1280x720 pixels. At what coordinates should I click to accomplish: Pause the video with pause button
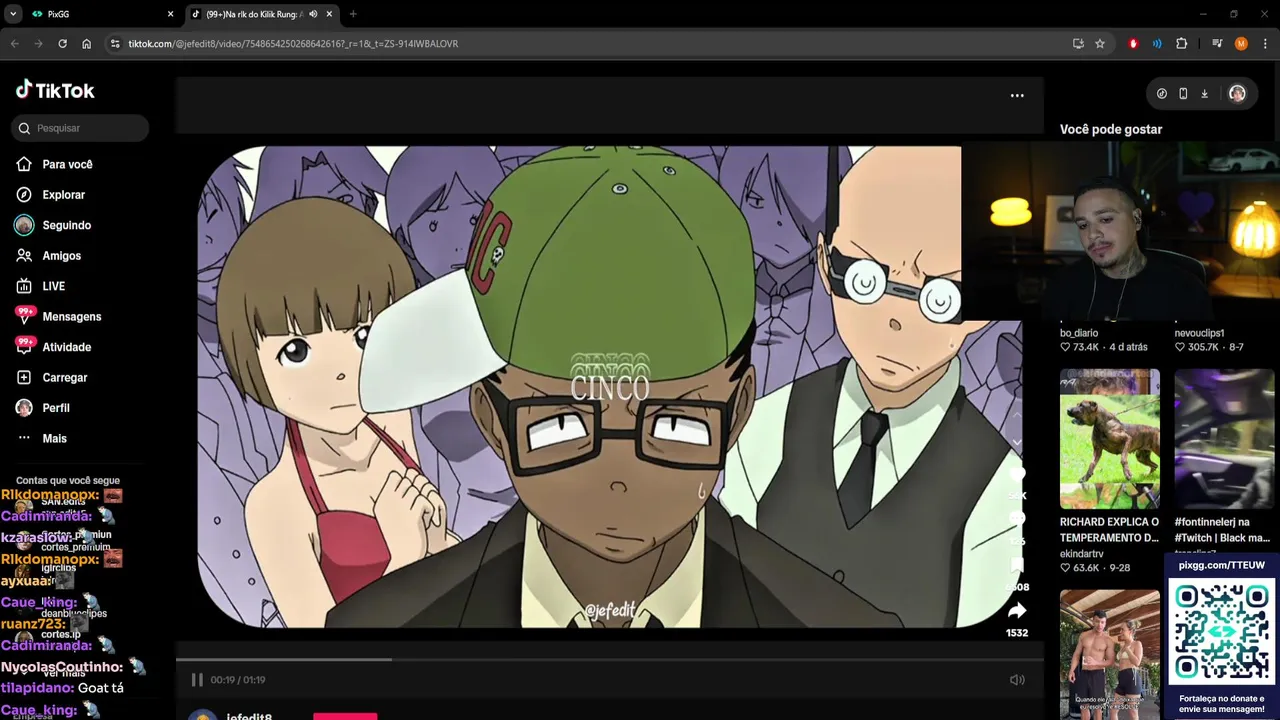coord(197,680)
